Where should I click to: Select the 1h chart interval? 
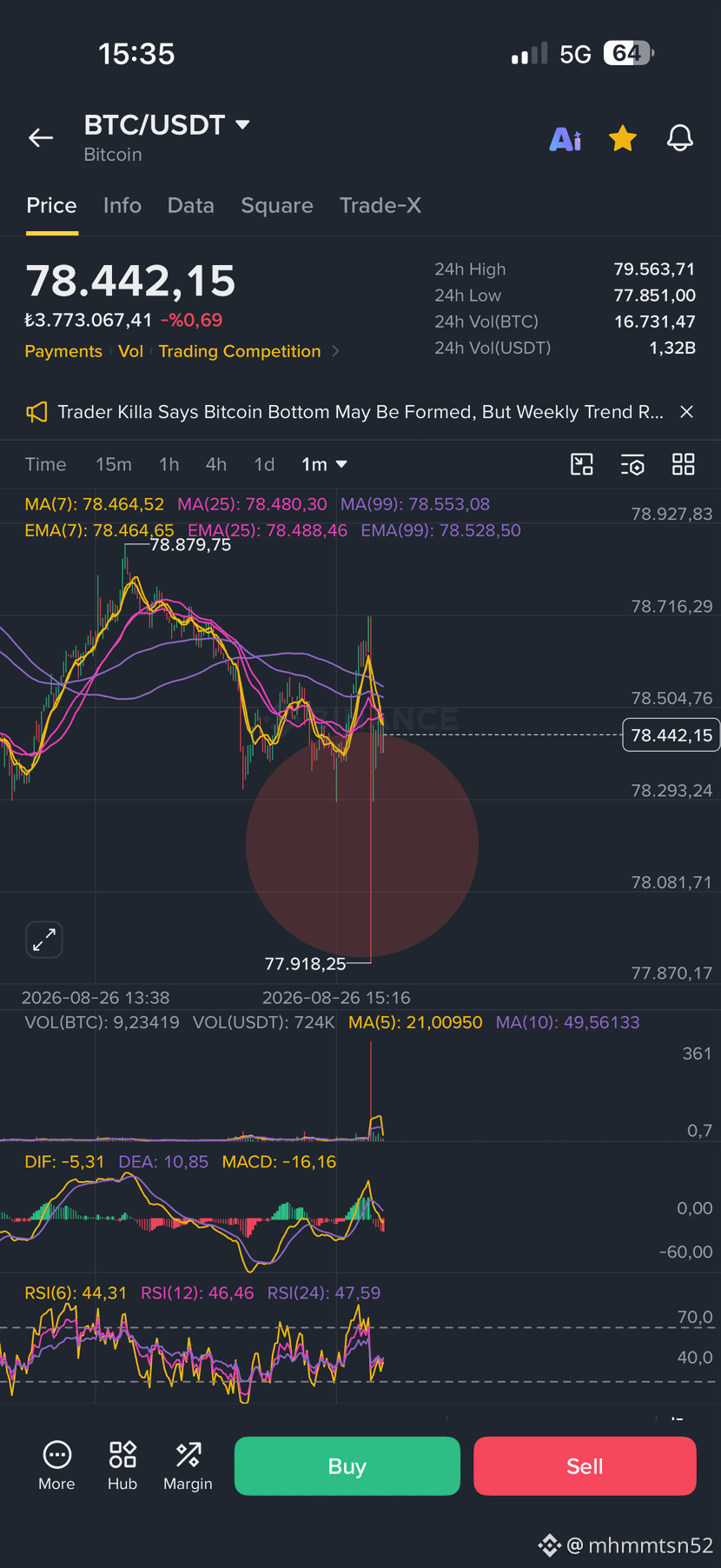point(169,464)
